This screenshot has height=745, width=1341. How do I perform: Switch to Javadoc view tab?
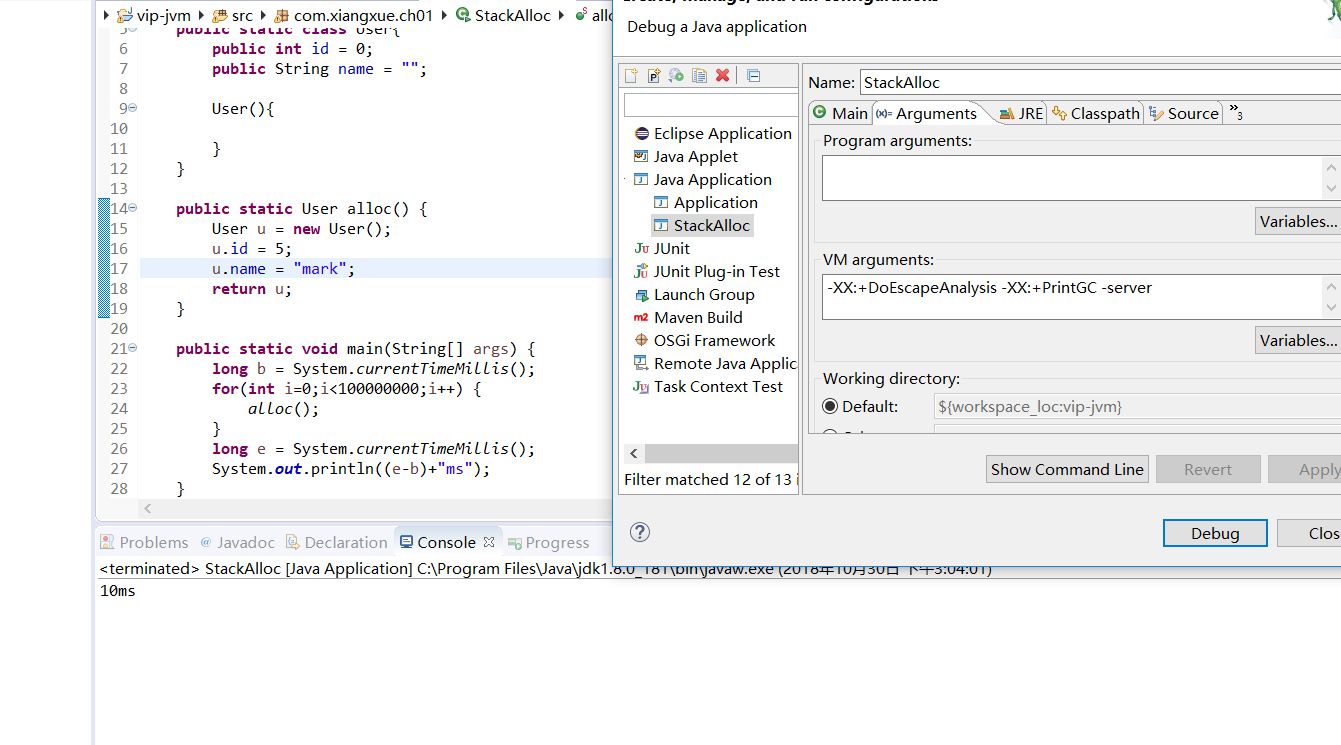pos(237,542)
